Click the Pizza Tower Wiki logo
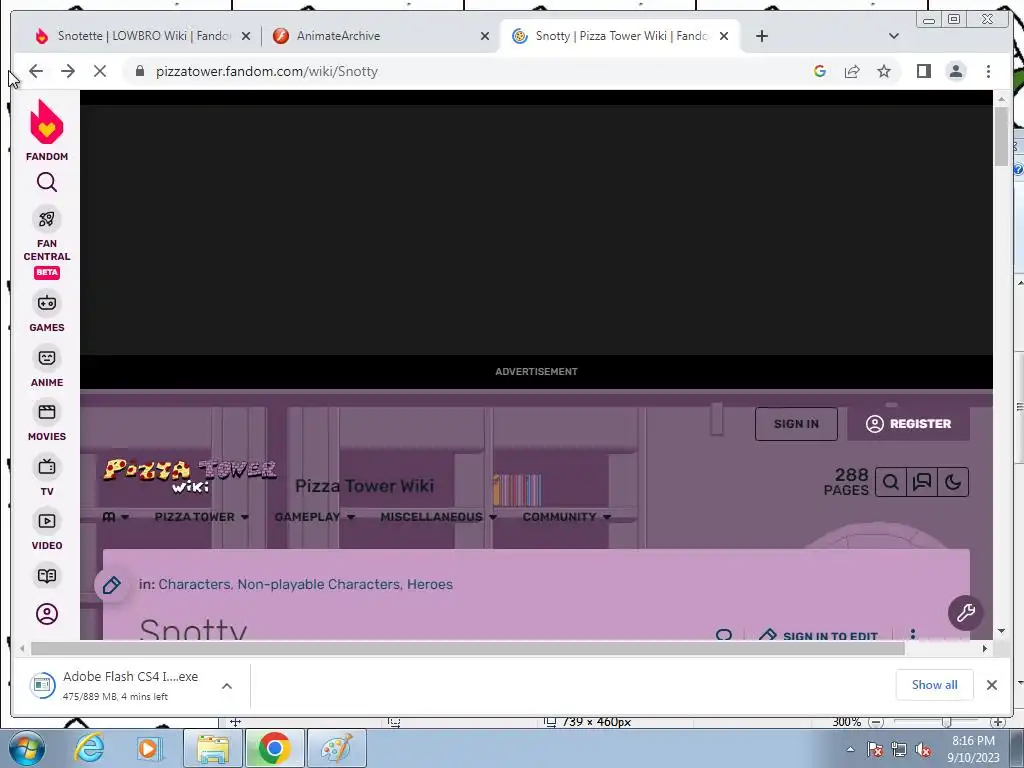 click(189, 475)
